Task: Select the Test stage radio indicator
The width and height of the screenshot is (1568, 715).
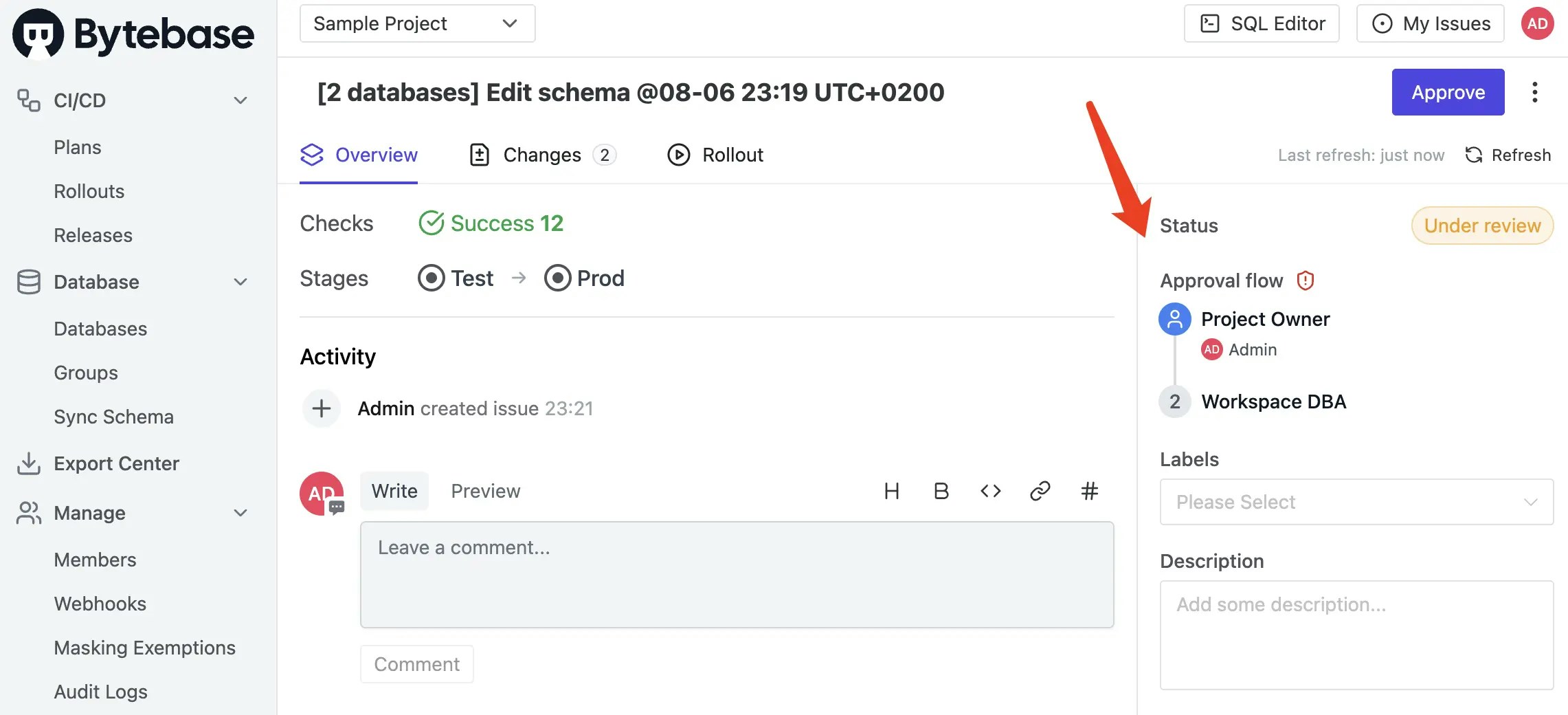Action: (431, 278)
